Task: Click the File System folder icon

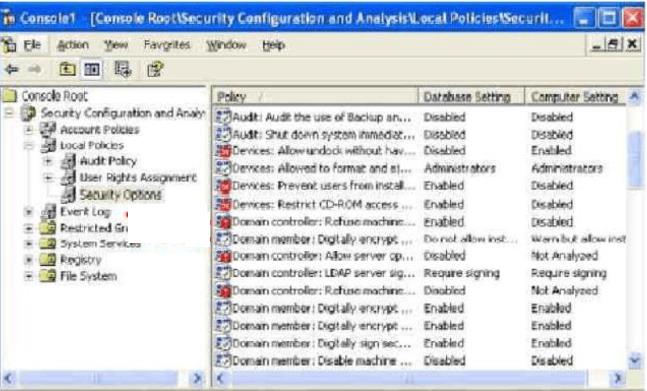Action: pos(48,276)
